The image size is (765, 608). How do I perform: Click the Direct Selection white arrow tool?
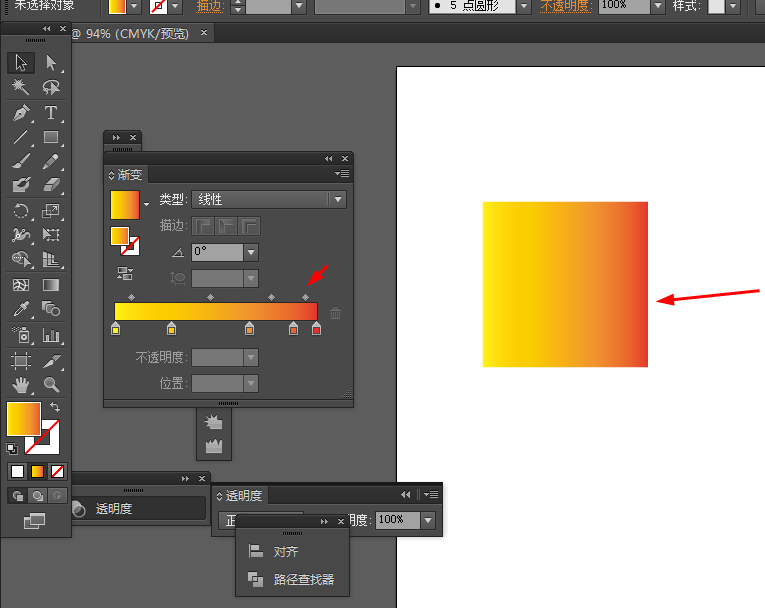51,63
